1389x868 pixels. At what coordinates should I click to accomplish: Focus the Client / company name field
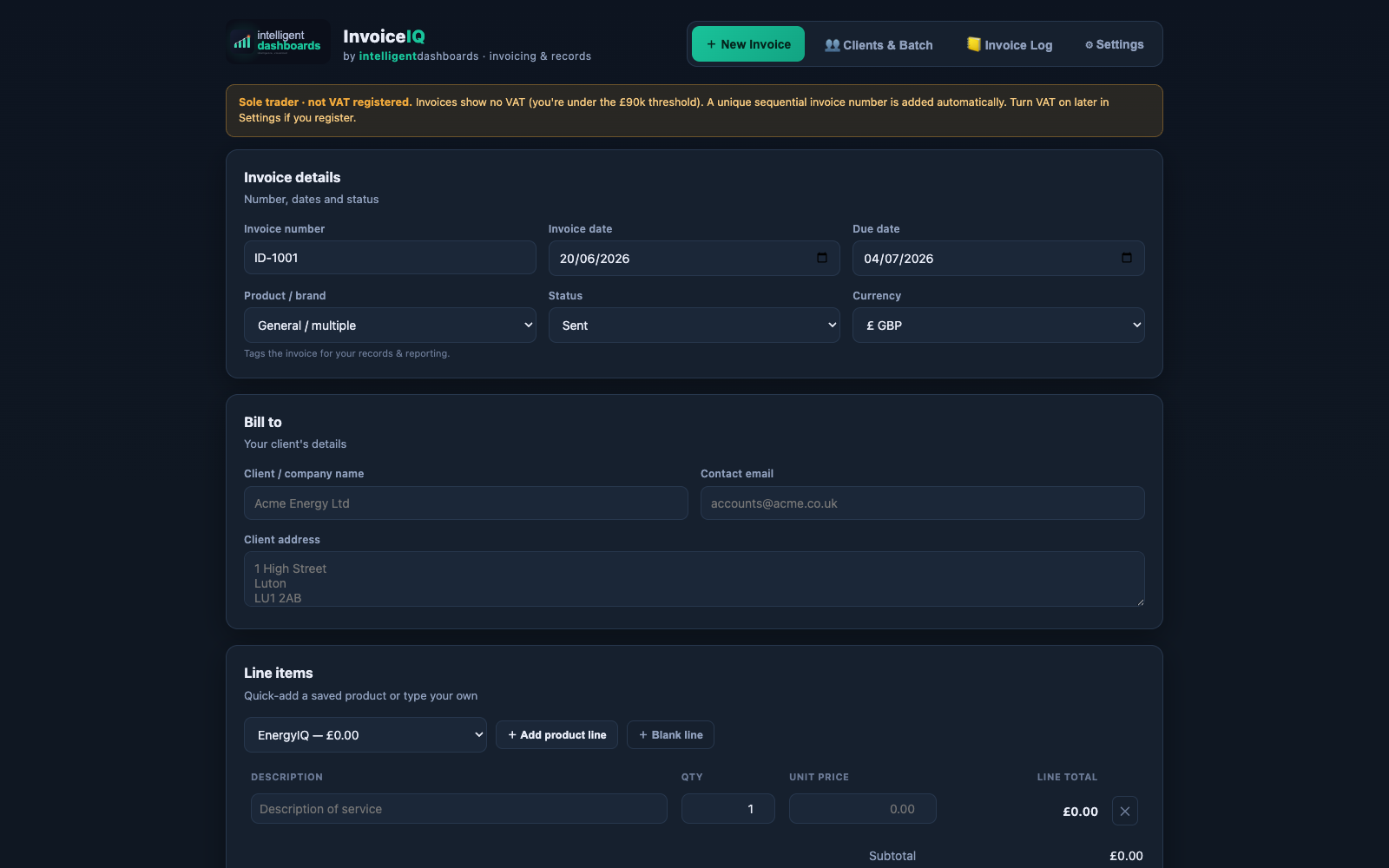(x=465, y=503)
